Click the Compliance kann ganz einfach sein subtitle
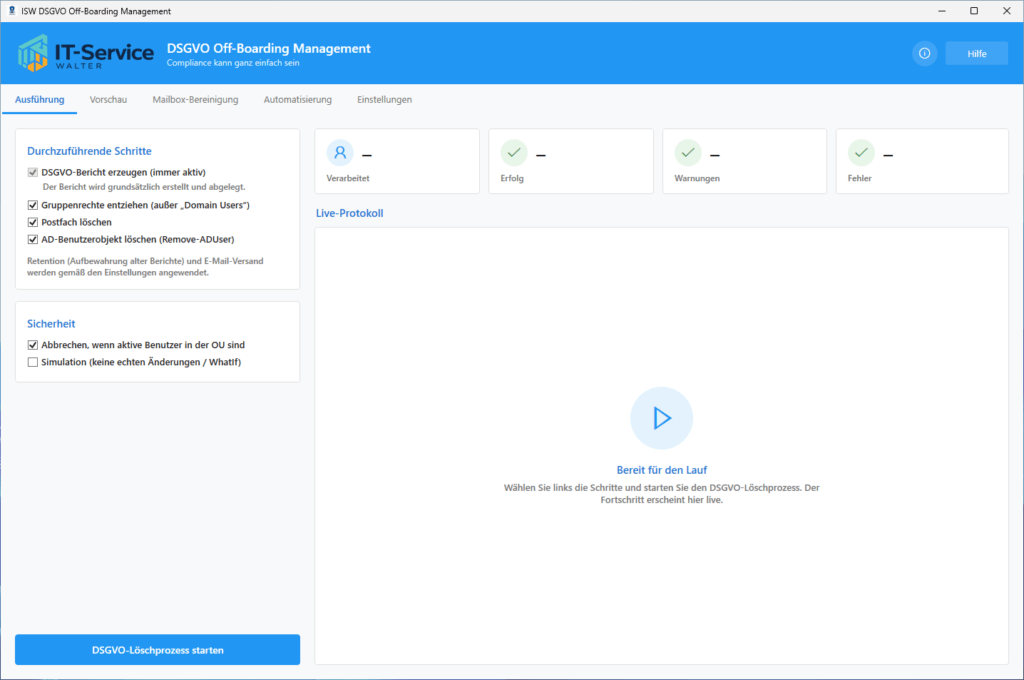 [x=233, y=63]
